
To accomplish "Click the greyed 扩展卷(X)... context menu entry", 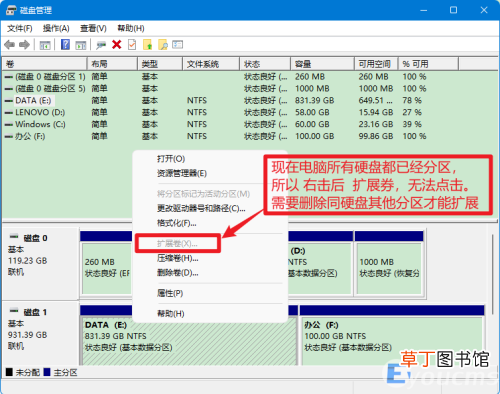I will pos(177,244).
